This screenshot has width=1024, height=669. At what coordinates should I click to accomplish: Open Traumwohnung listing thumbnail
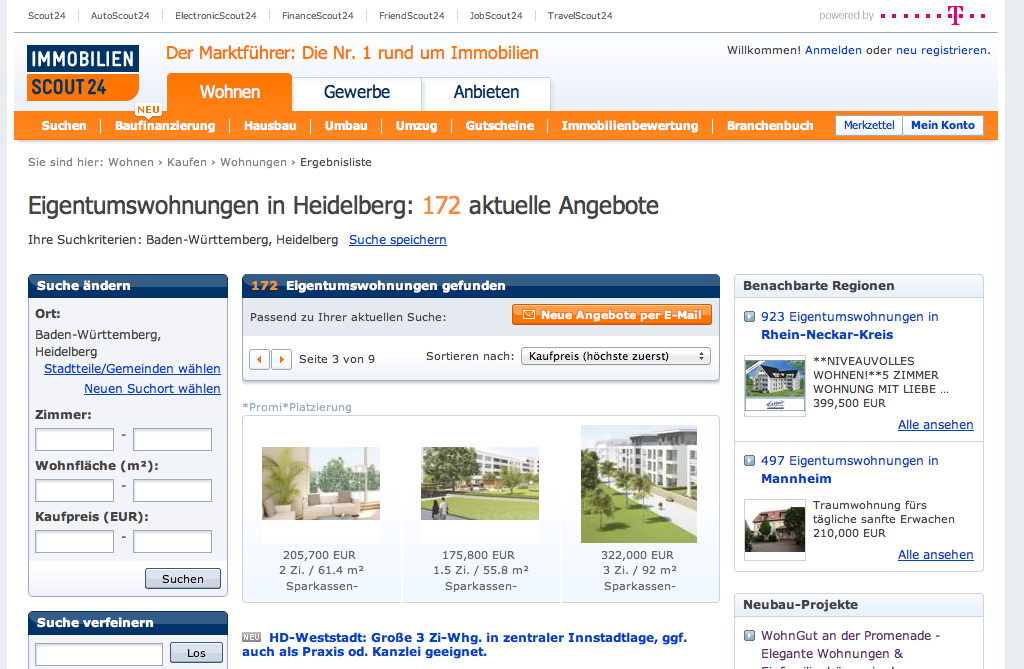click(775, 529)
